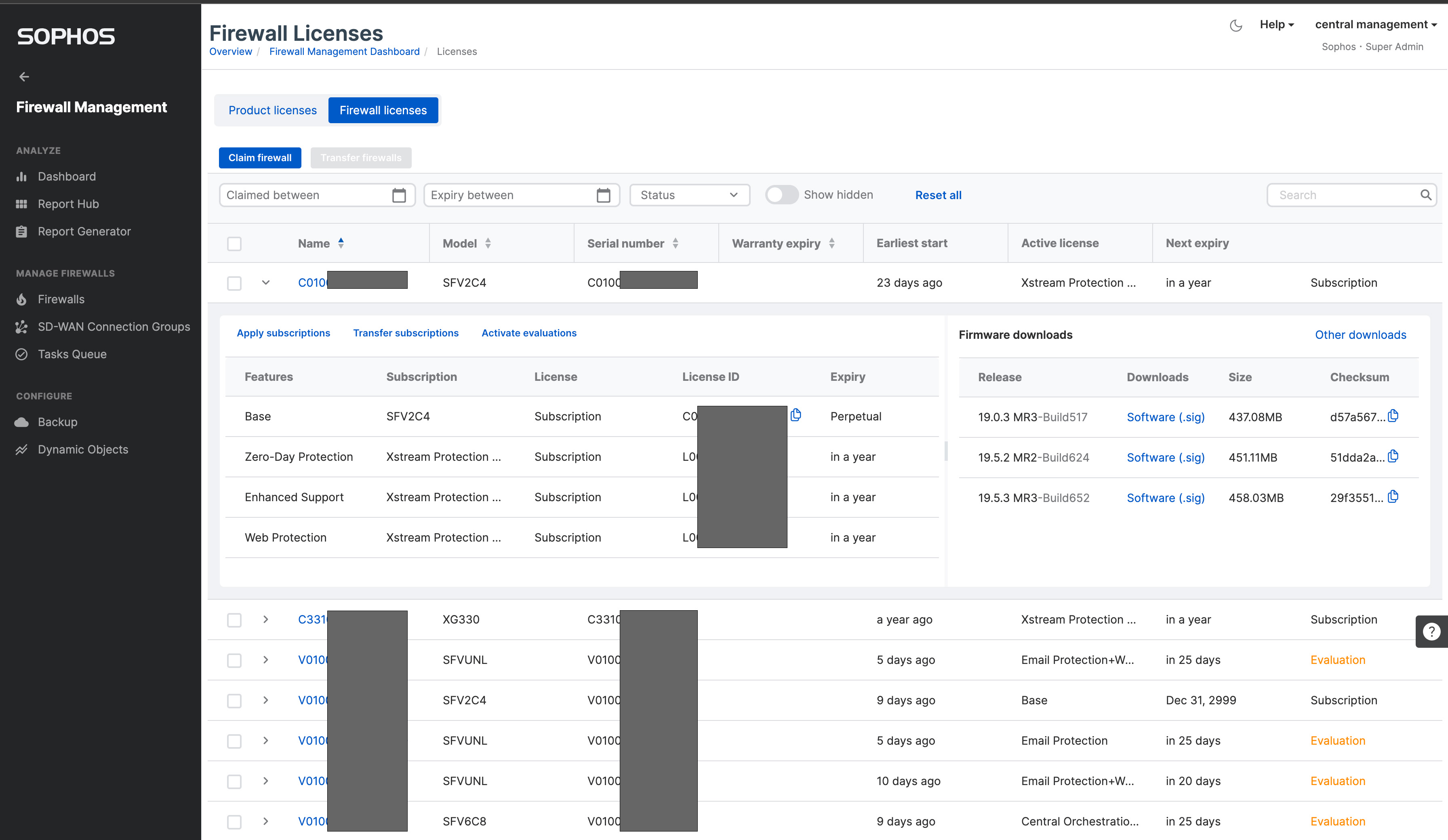Image resolution: width=1448 pixels, height=840 pixels.
Task: Select the Firewall licenses tab
Action: click(x=383, y=110)
